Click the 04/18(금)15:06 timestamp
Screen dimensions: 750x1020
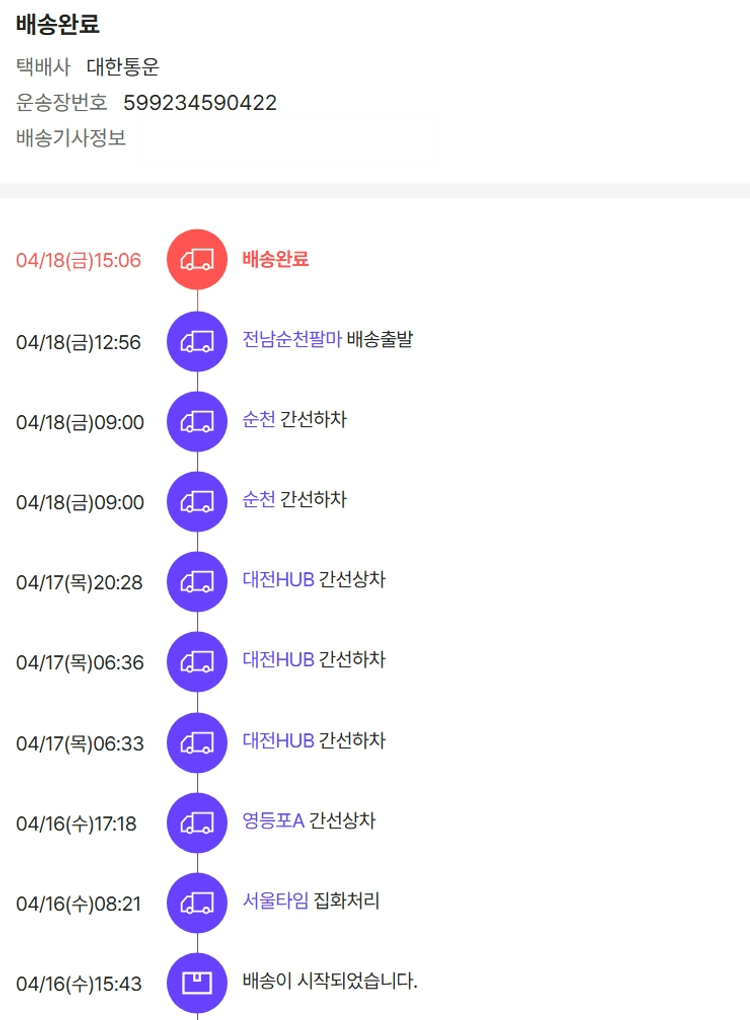78,261
